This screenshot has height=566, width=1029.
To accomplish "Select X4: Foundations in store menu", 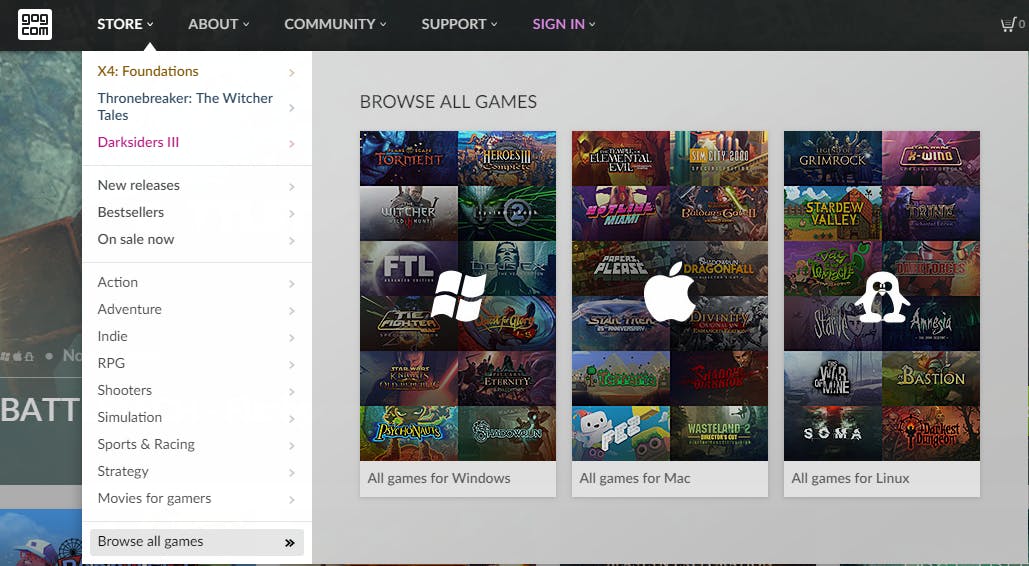I will (148, 71).
